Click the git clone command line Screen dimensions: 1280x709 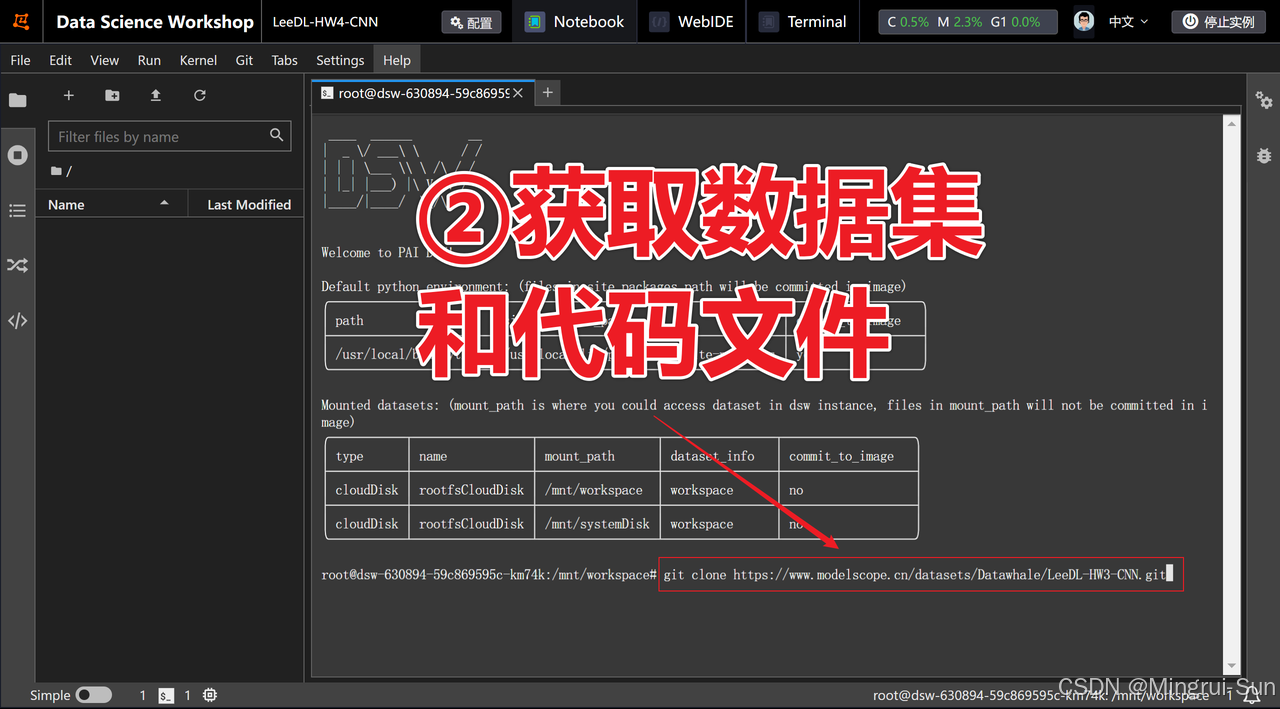click(921, 575)
